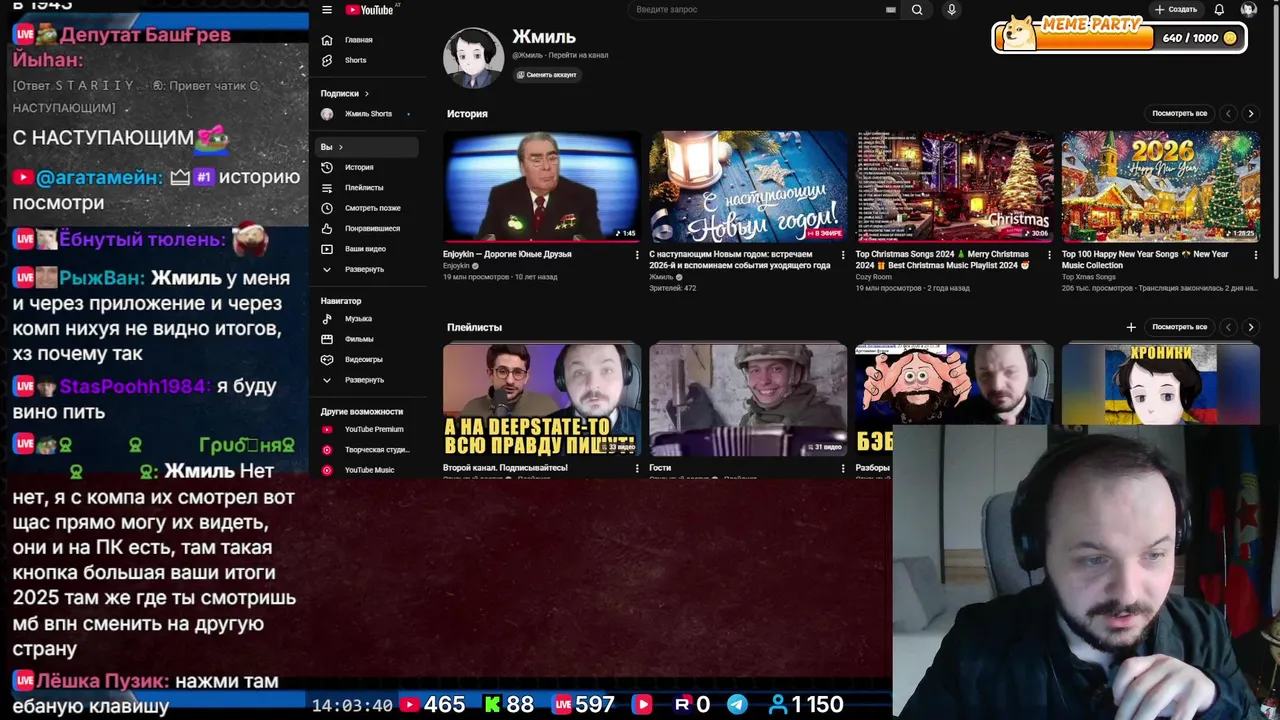
Task: Expand the Подписки section header
Action: (x=345, y=93)
